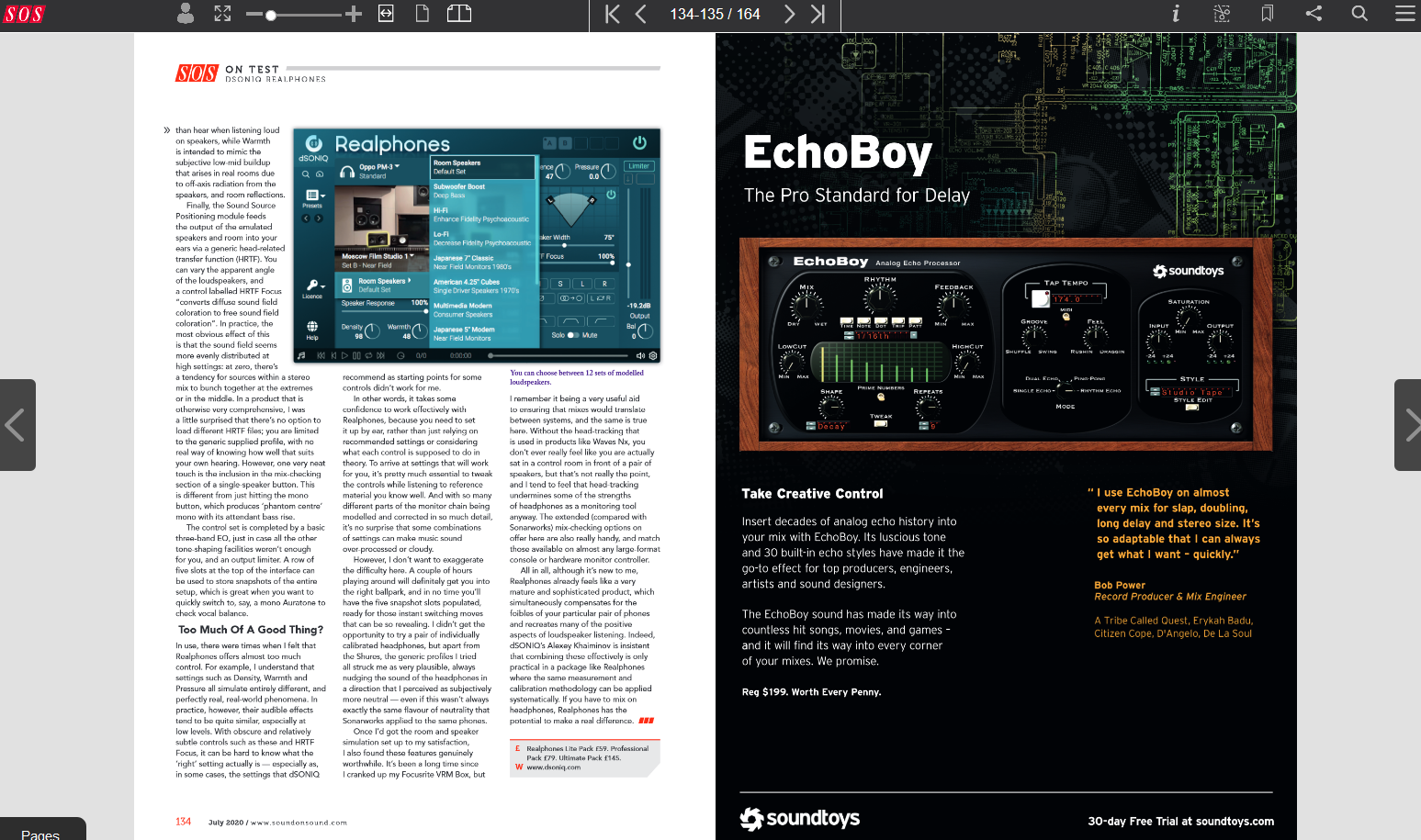Image resolution: width=1421 pixels, height=840 pixels.
Task: Open the hamburger menu
Action: pyautogui.click(x=1405, y=13)
